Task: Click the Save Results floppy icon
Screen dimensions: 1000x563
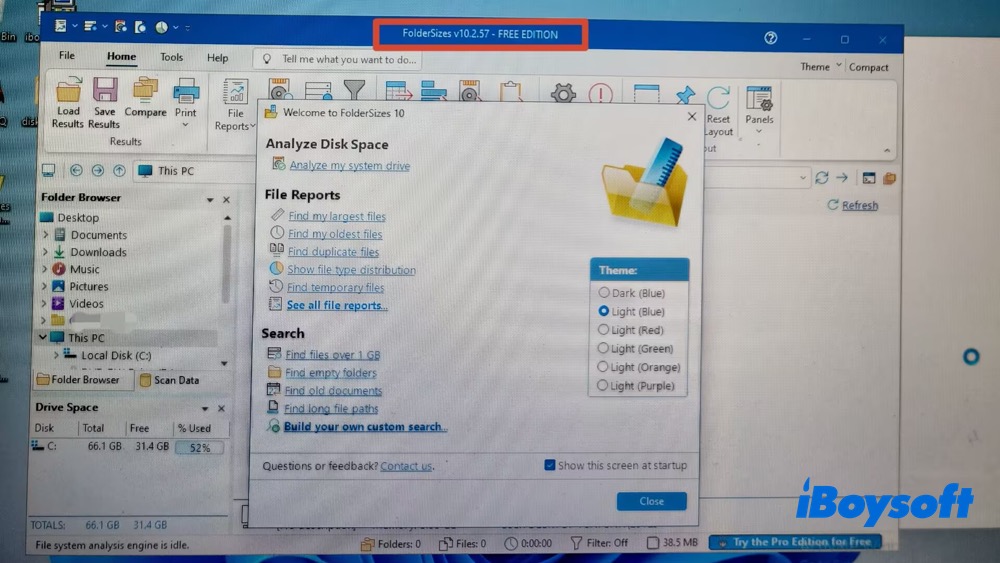Action: point(105,90)
